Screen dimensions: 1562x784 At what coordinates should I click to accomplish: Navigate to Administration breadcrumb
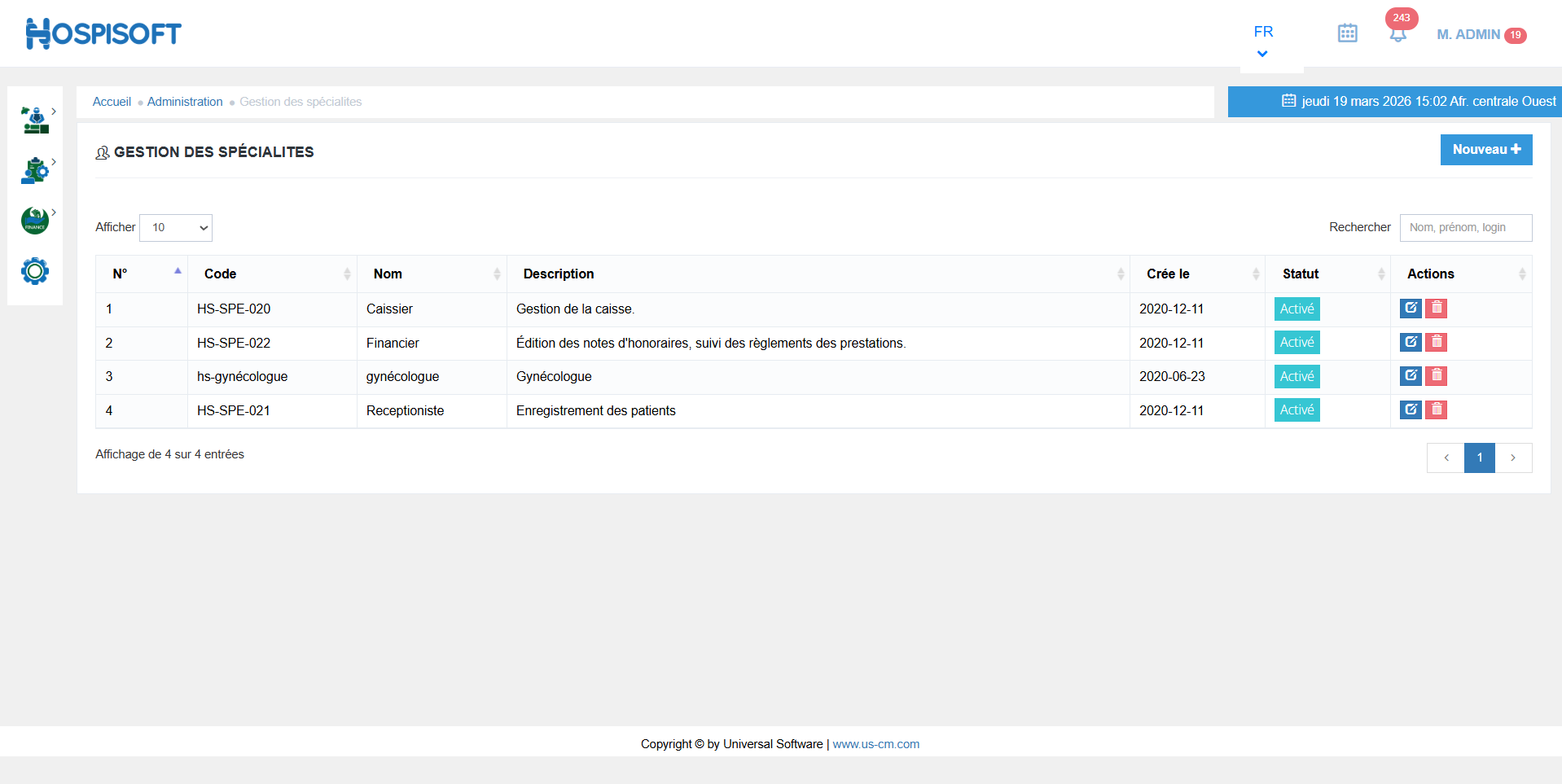click(185, 102)
